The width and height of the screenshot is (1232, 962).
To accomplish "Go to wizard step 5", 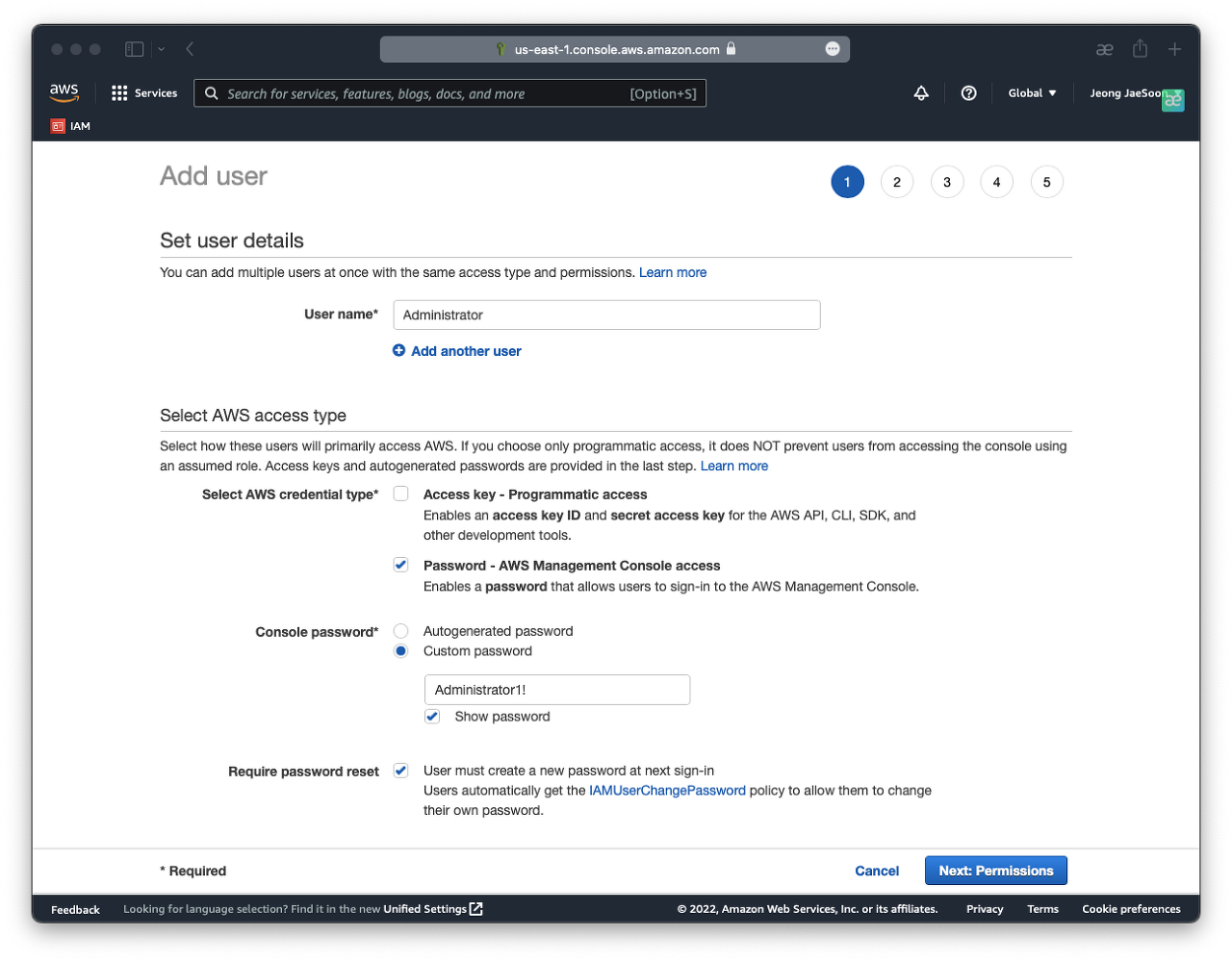I will pyautogui.click(x=1047, y=182).
